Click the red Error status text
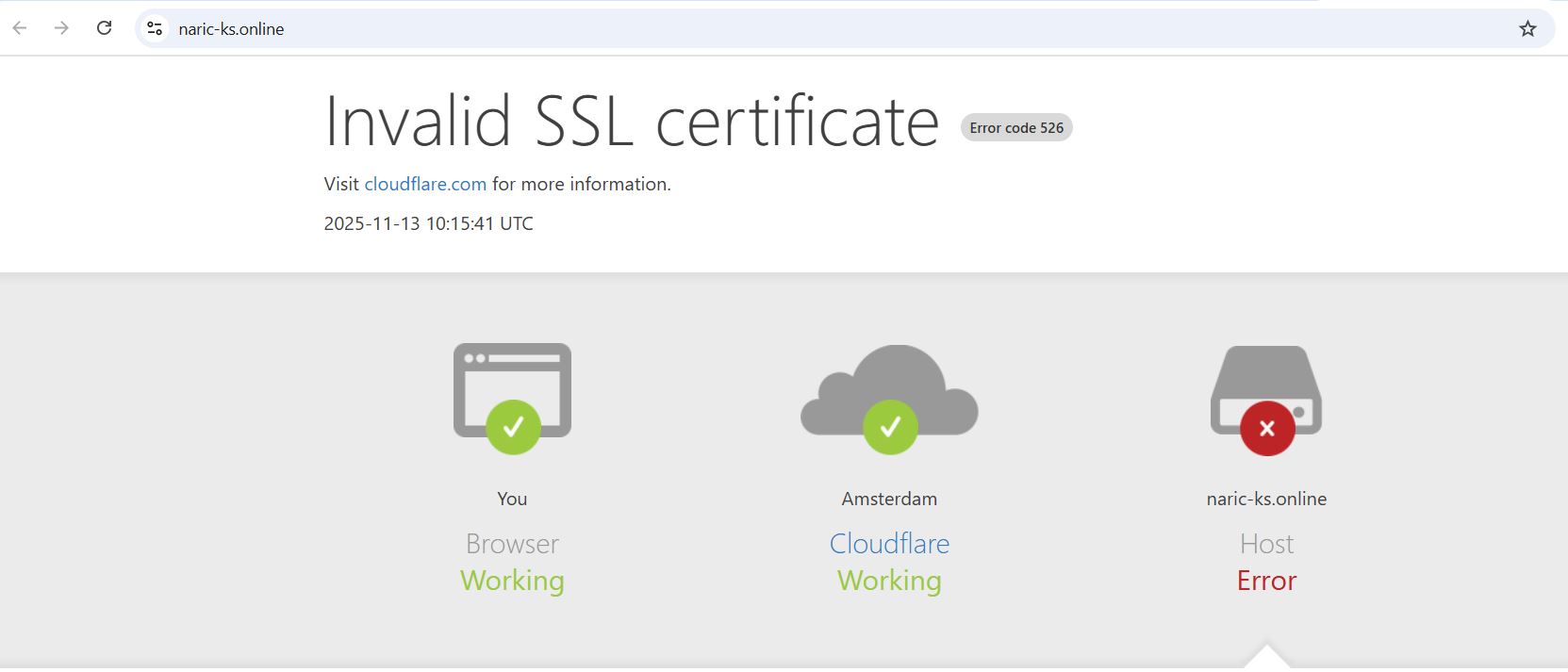This screenshot has width=1568, height=672. (1266, 581)
